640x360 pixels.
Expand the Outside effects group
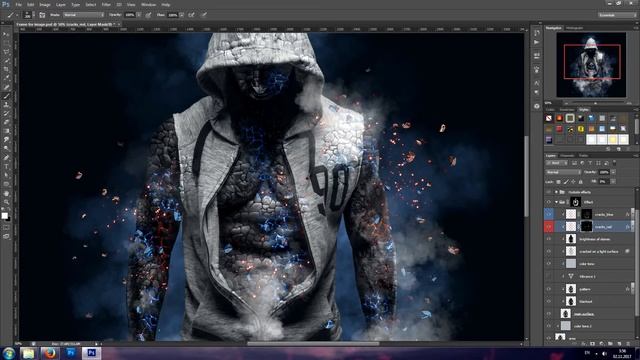tap(556, 192)
